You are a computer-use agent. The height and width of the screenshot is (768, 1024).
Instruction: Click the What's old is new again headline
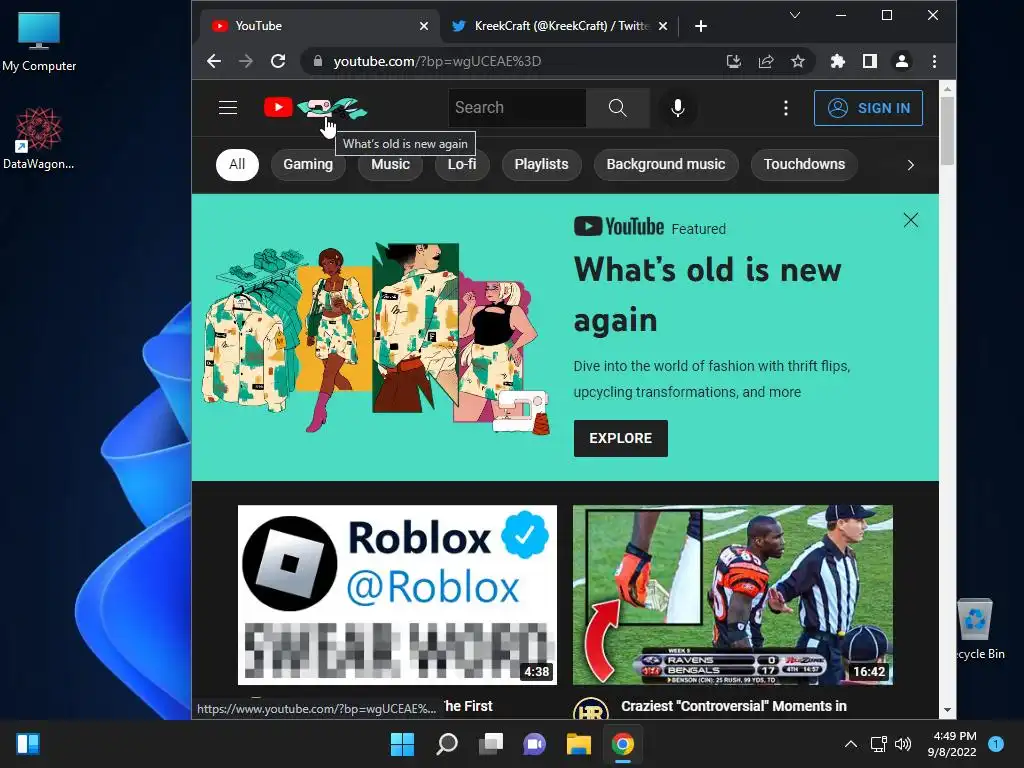tap(707, 295)
